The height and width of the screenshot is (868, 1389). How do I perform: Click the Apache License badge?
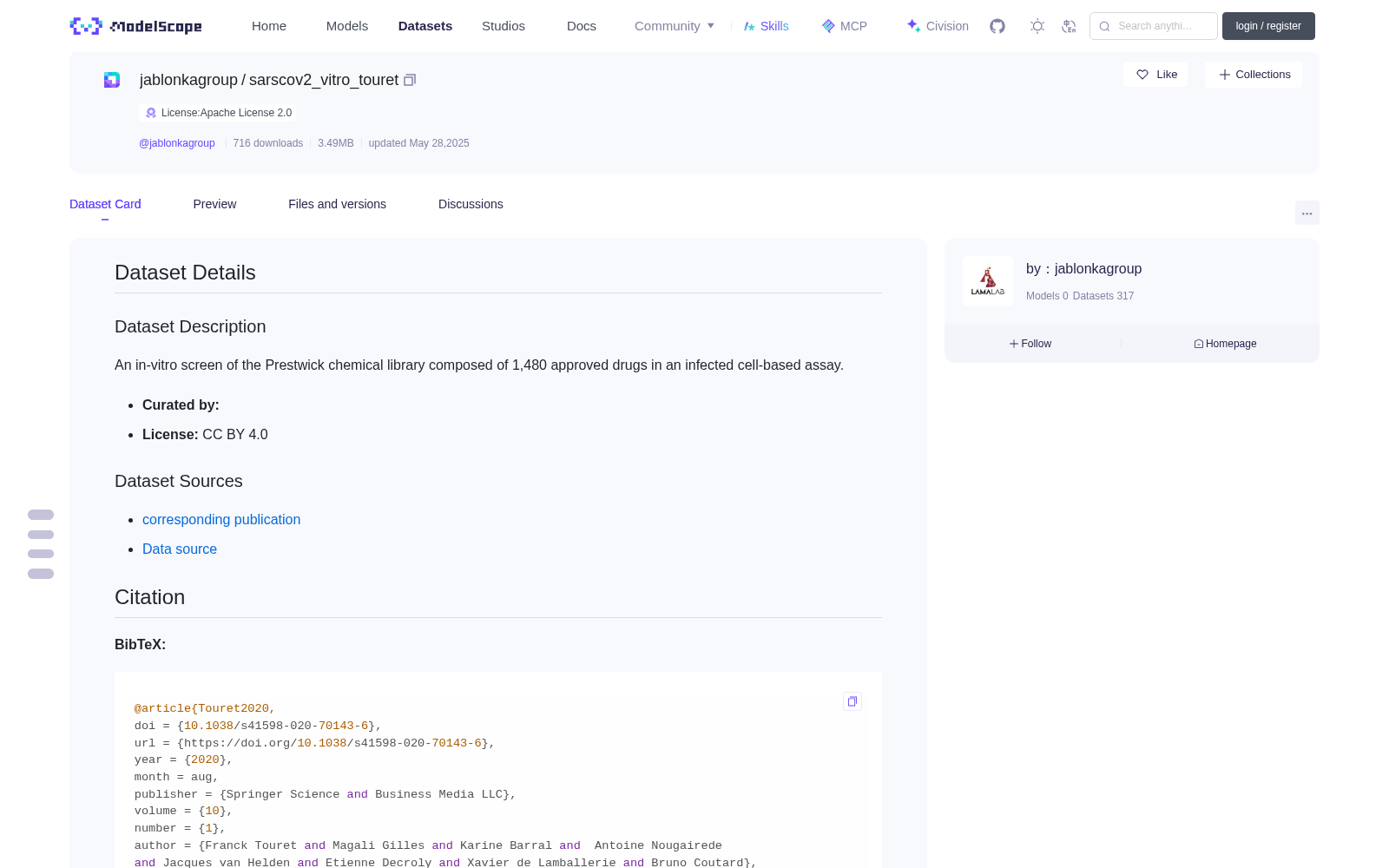tap(218, 113)
